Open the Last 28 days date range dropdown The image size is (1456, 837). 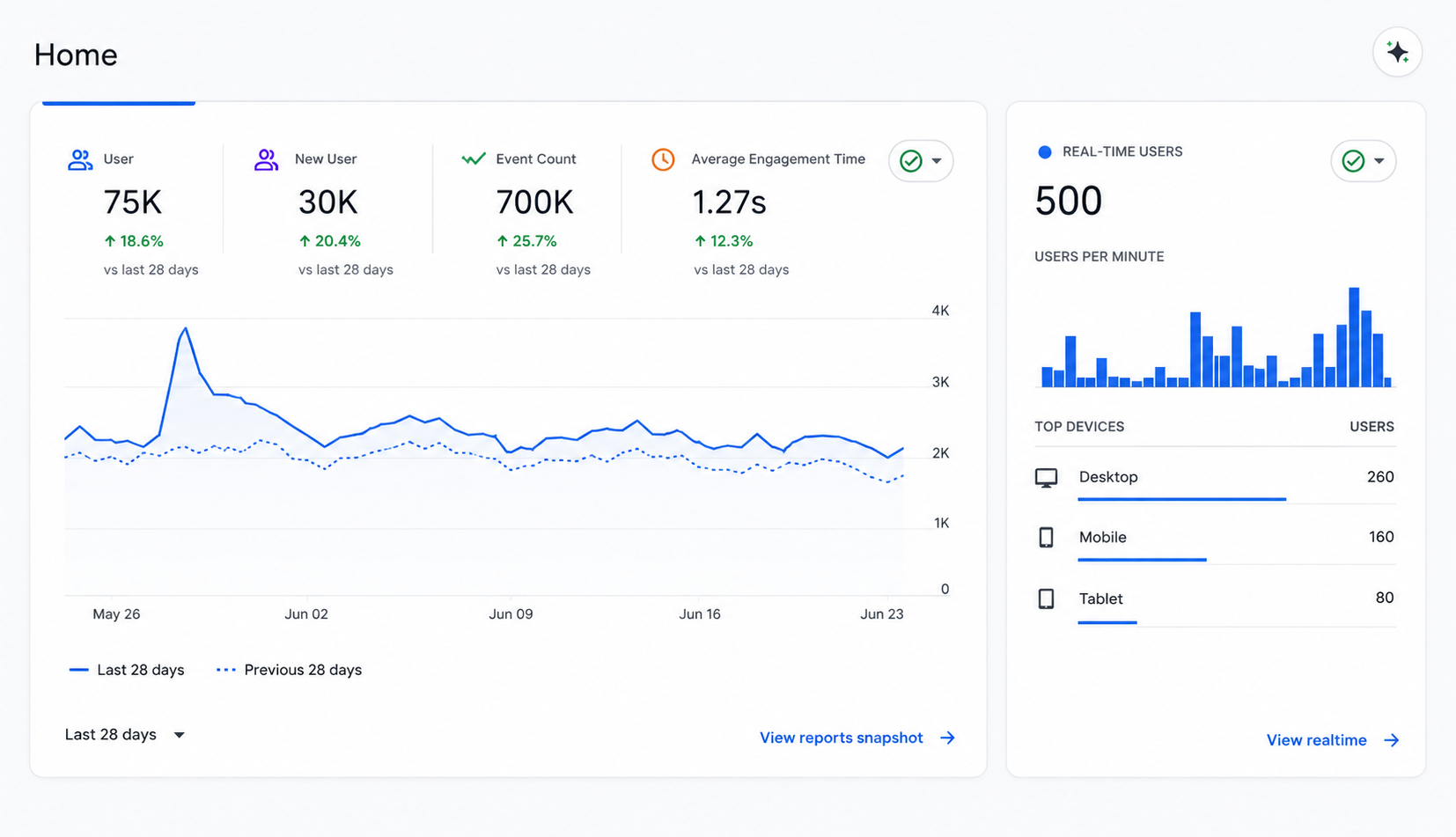[x=124, y=735]
